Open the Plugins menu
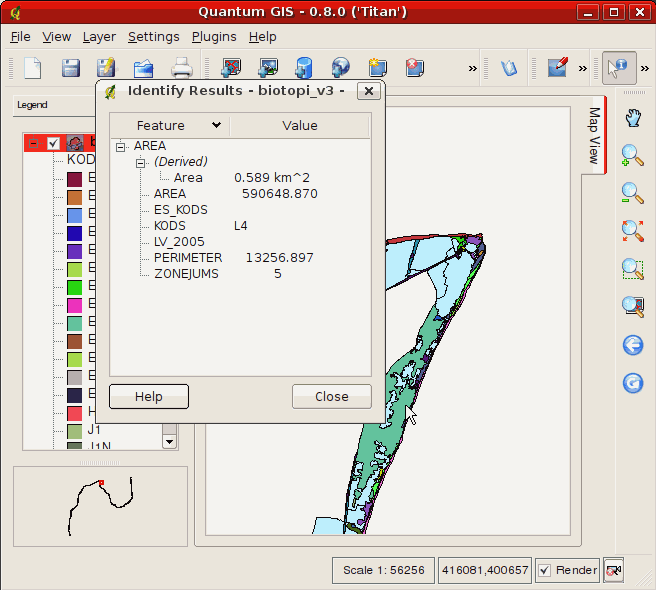This screenshot has width=656, height=590. click(x=214, y=37)
